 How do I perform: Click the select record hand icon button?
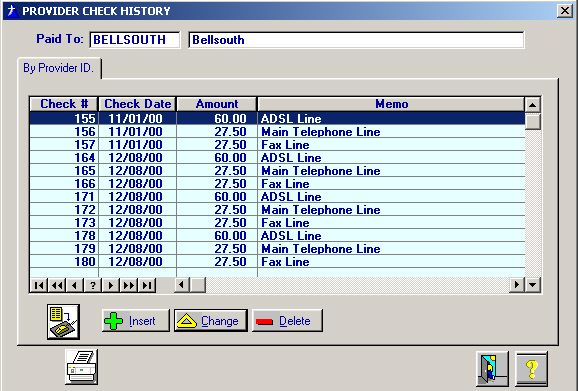coord(63,322)
